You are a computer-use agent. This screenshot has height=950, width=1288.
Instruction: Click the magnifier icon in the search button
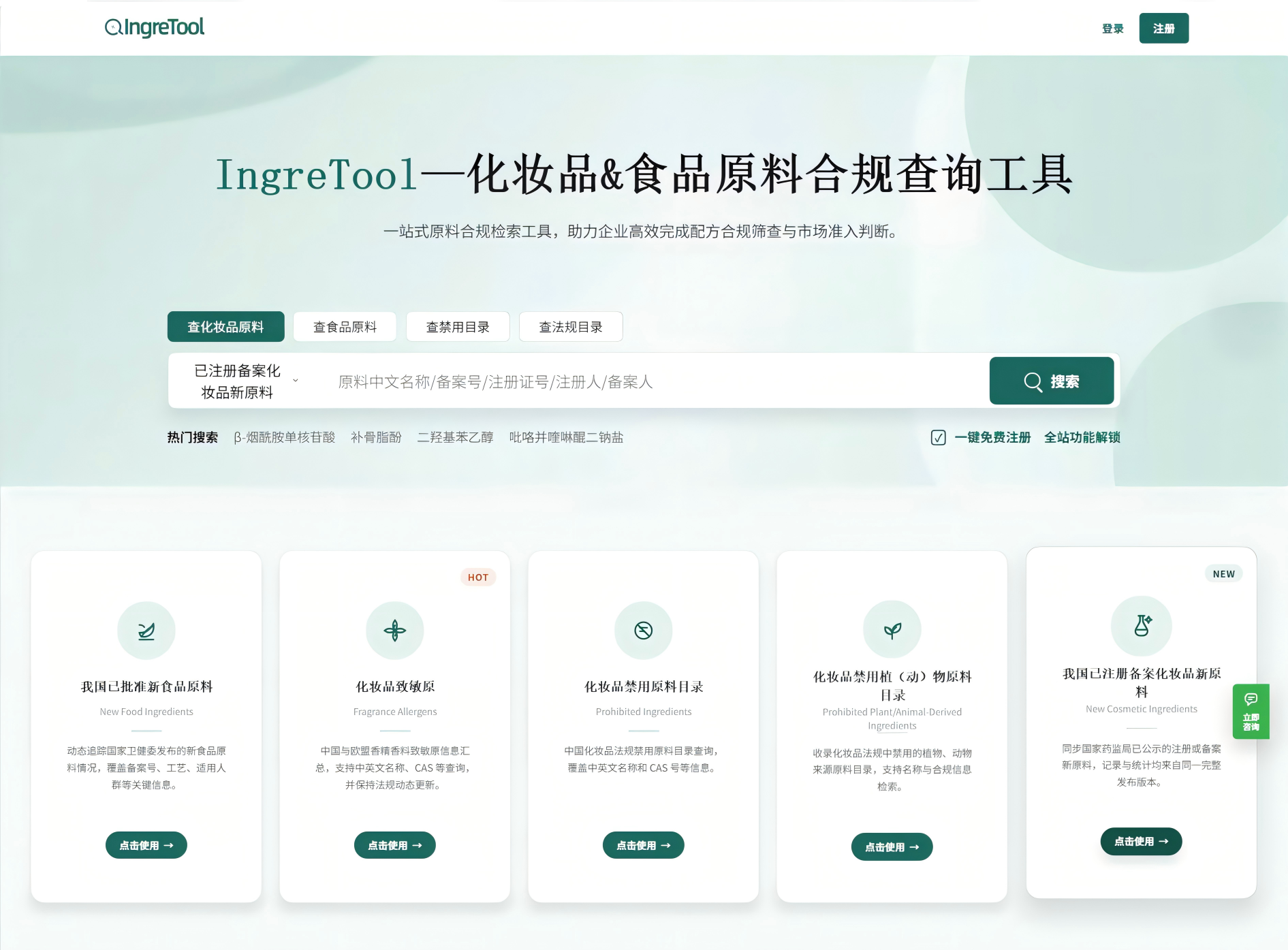pos(1033,381)
